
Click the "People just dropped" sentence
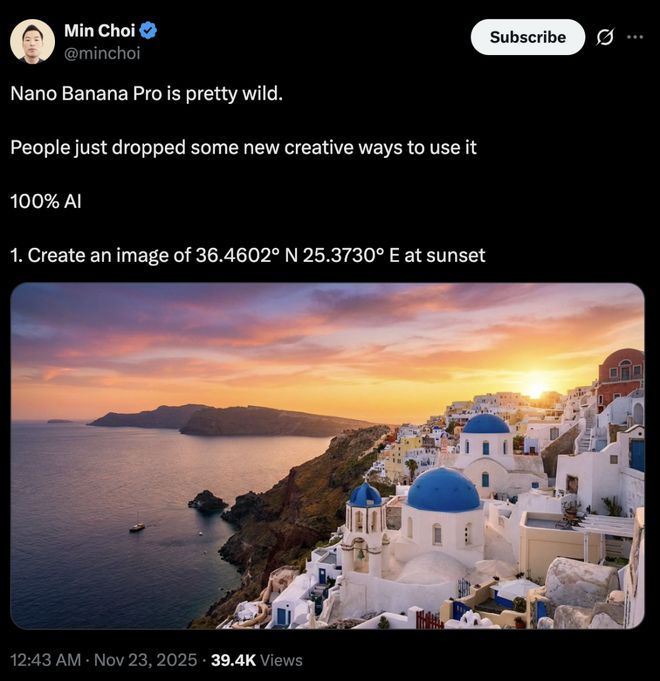[243, 147]
